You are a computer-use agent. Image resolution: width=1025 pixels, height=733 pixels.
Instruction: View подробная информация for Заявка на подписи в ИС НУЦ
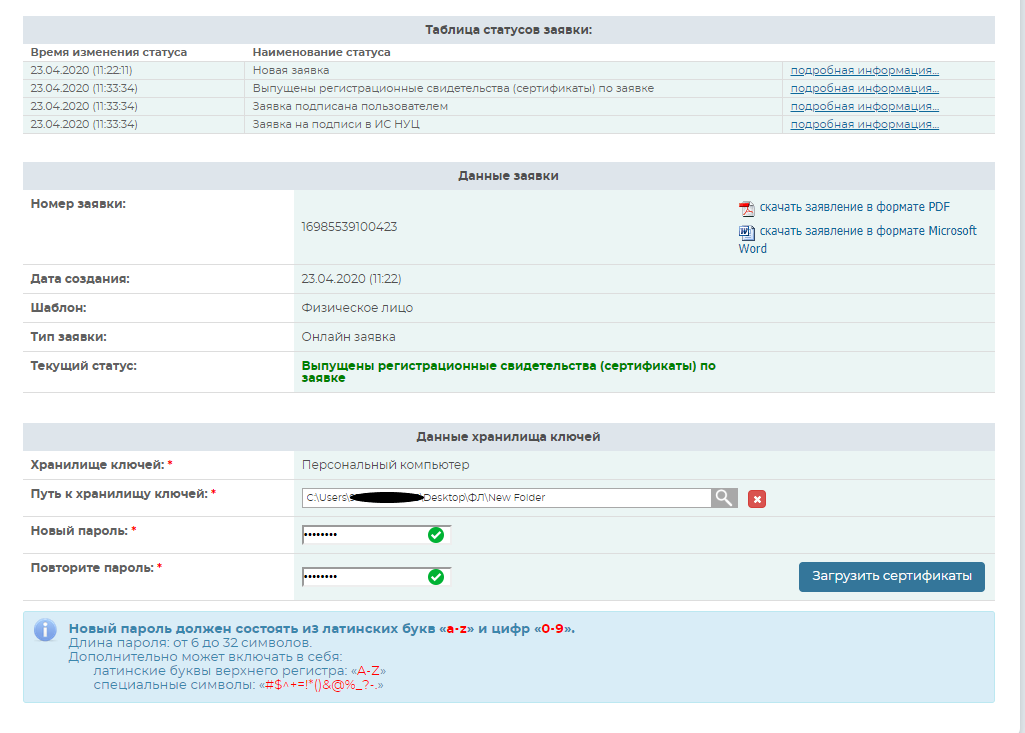pos(864,124)
